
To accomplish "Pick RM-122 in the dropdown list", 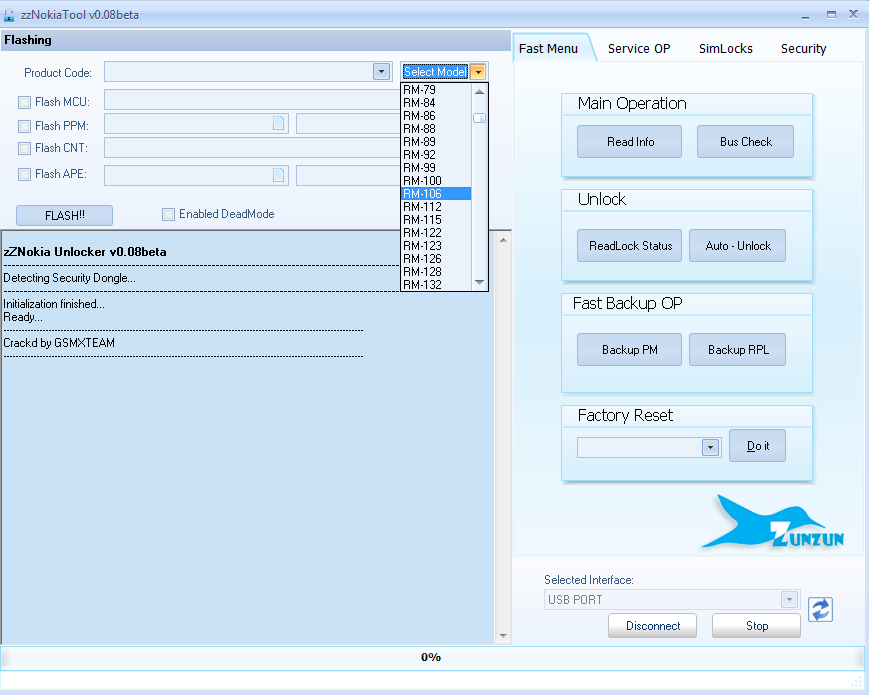I will pos(436,233).
